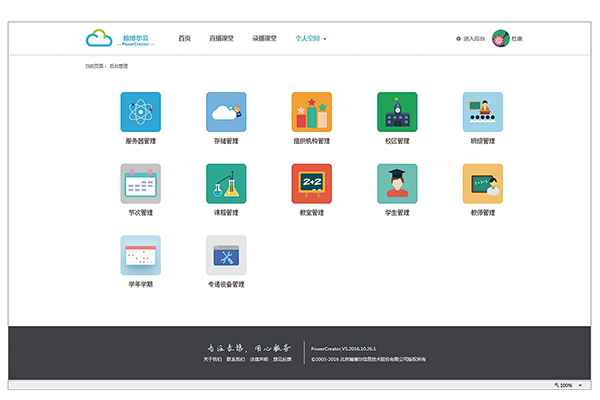Open 教室管理 chalkboard icon
The width and height of the screenshot is (600, 400).
pos(311,184)
